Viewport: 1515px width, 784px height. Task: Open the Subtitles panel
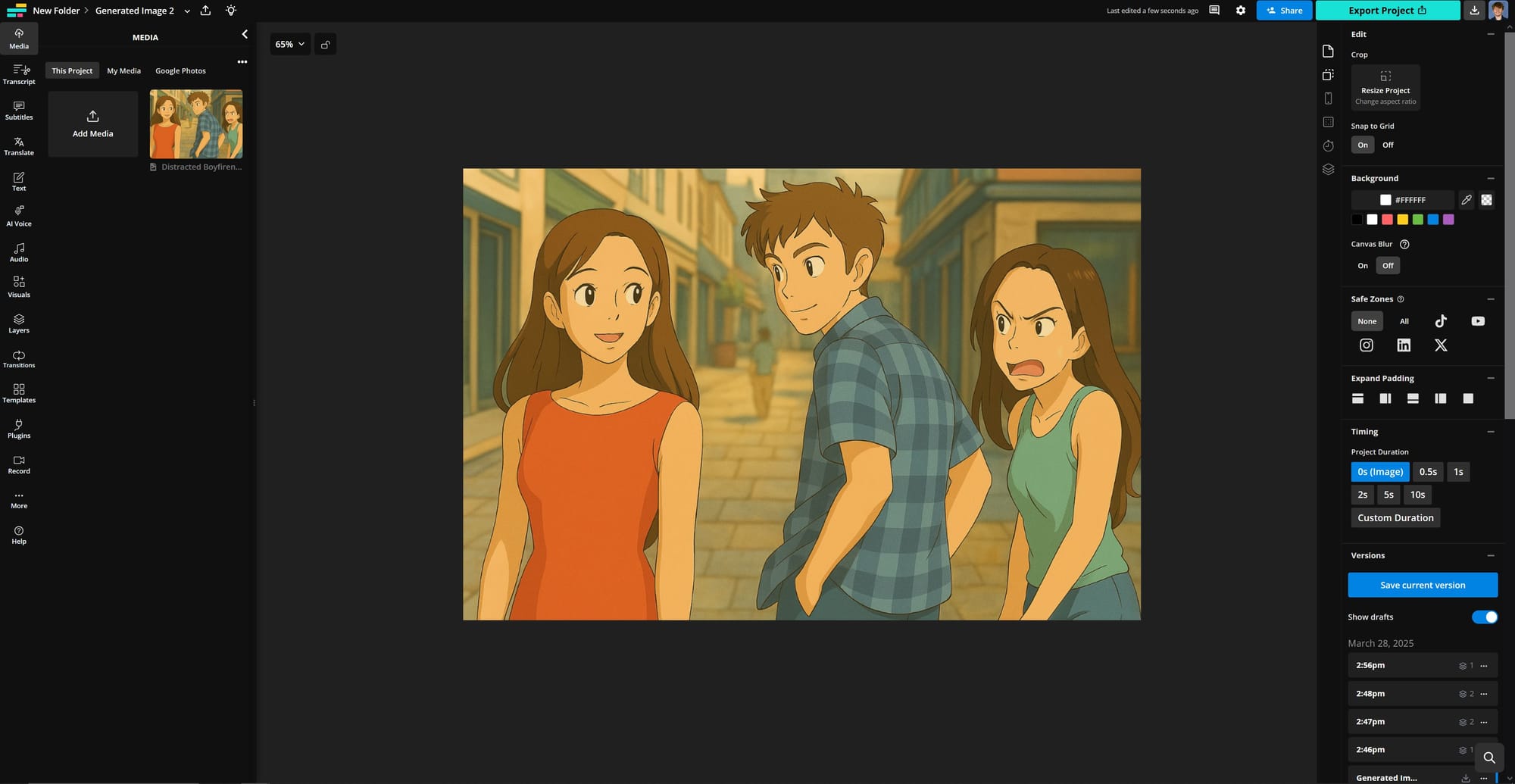pyautogui.click(x=18, y=111)
